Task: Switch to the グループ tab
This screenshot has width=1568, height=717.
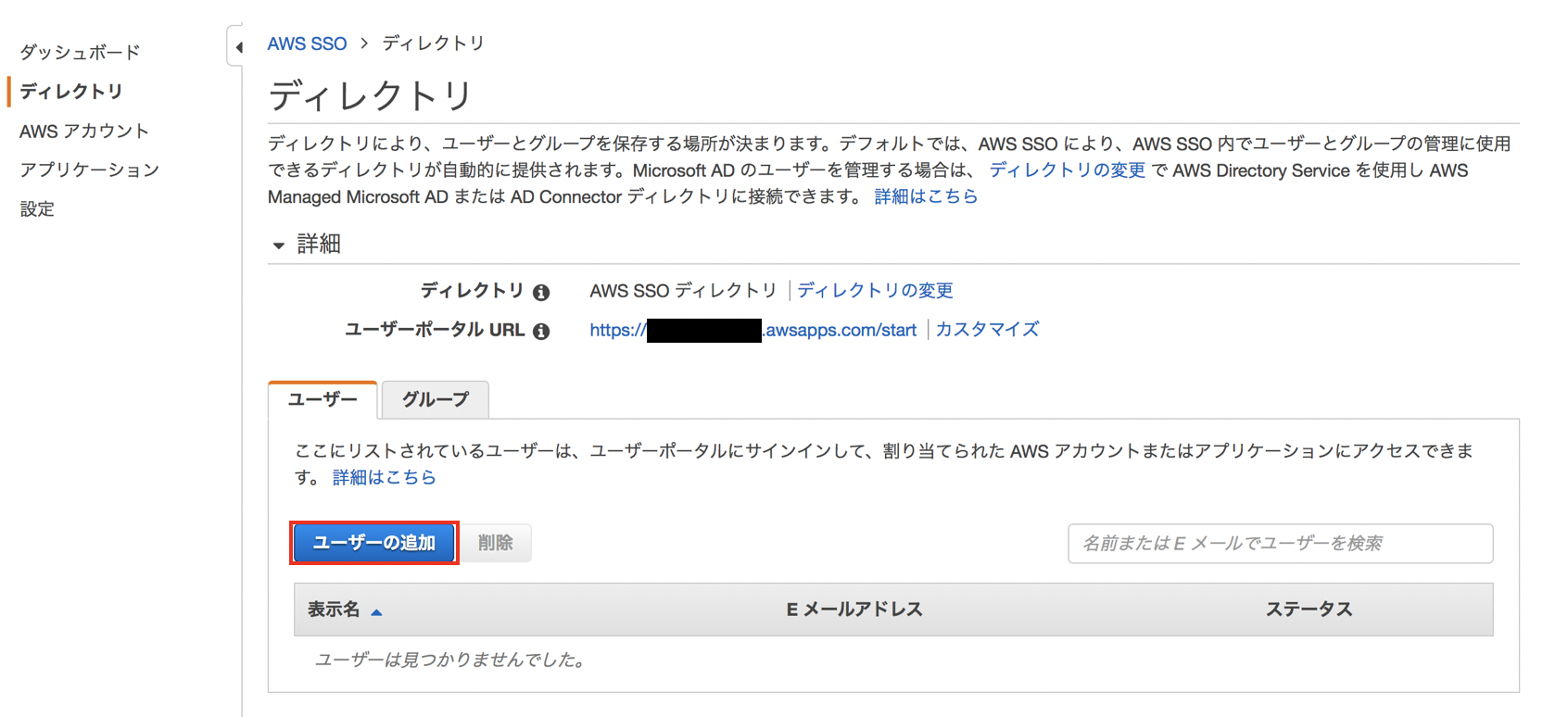Action: [435, 399]
